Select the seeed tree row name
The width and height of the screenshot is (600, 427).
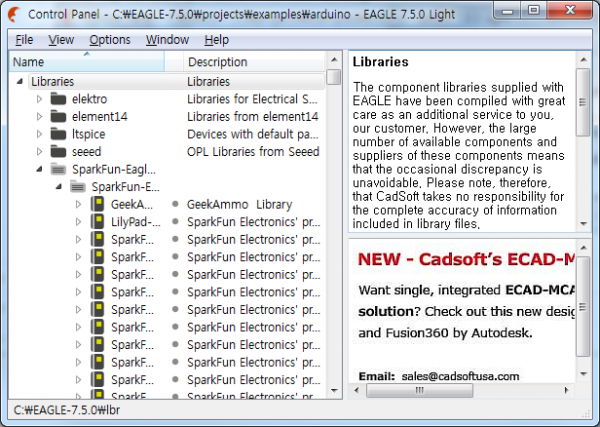[86, 152]
